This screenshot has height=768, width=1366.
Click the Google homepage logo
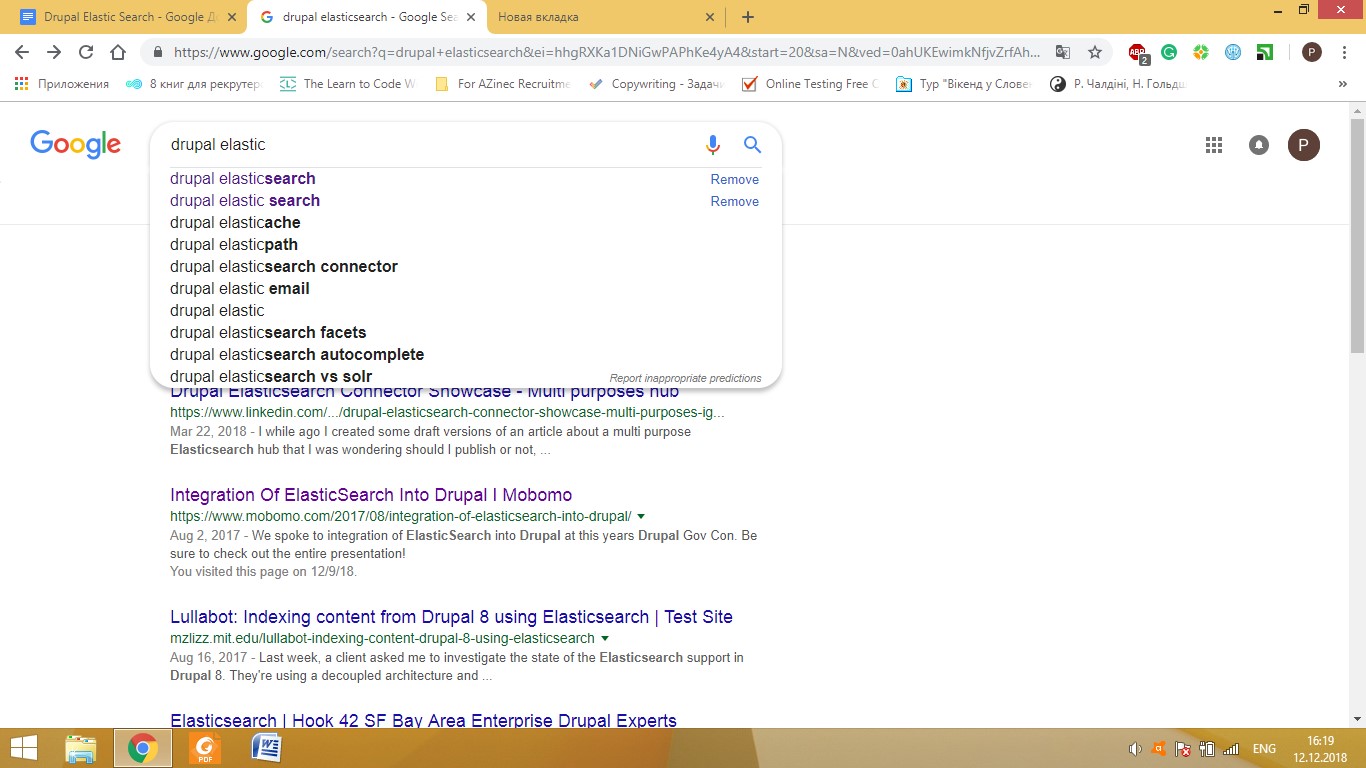pos(75,144)
